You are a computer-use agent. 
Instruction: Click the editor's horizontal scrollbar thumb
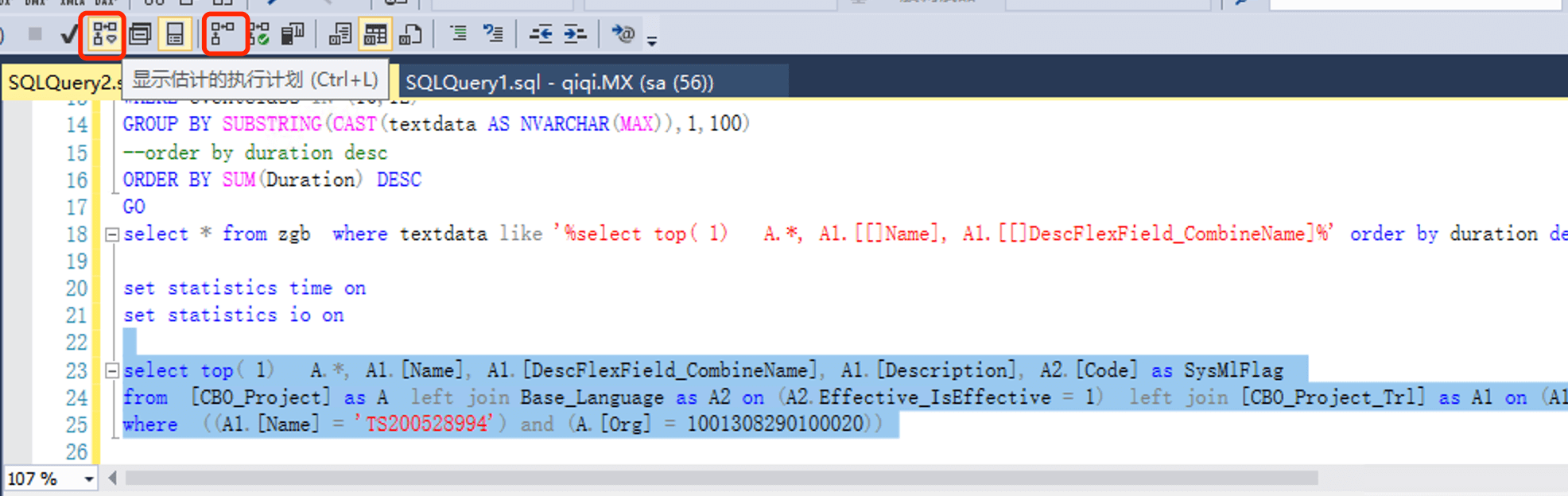tap(721, 478)
